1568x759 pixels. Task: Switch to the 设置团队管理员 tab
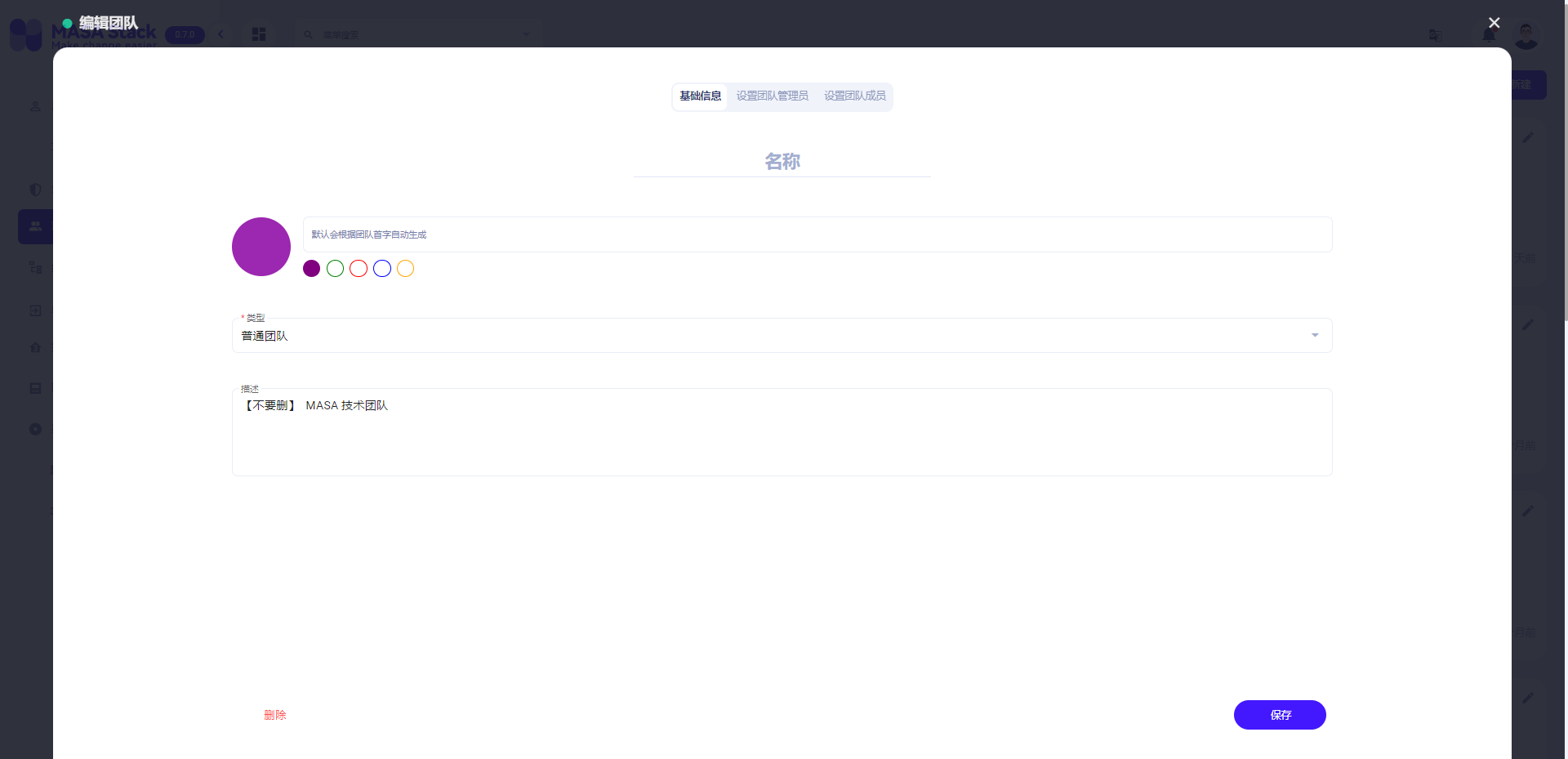click(771, 96)
